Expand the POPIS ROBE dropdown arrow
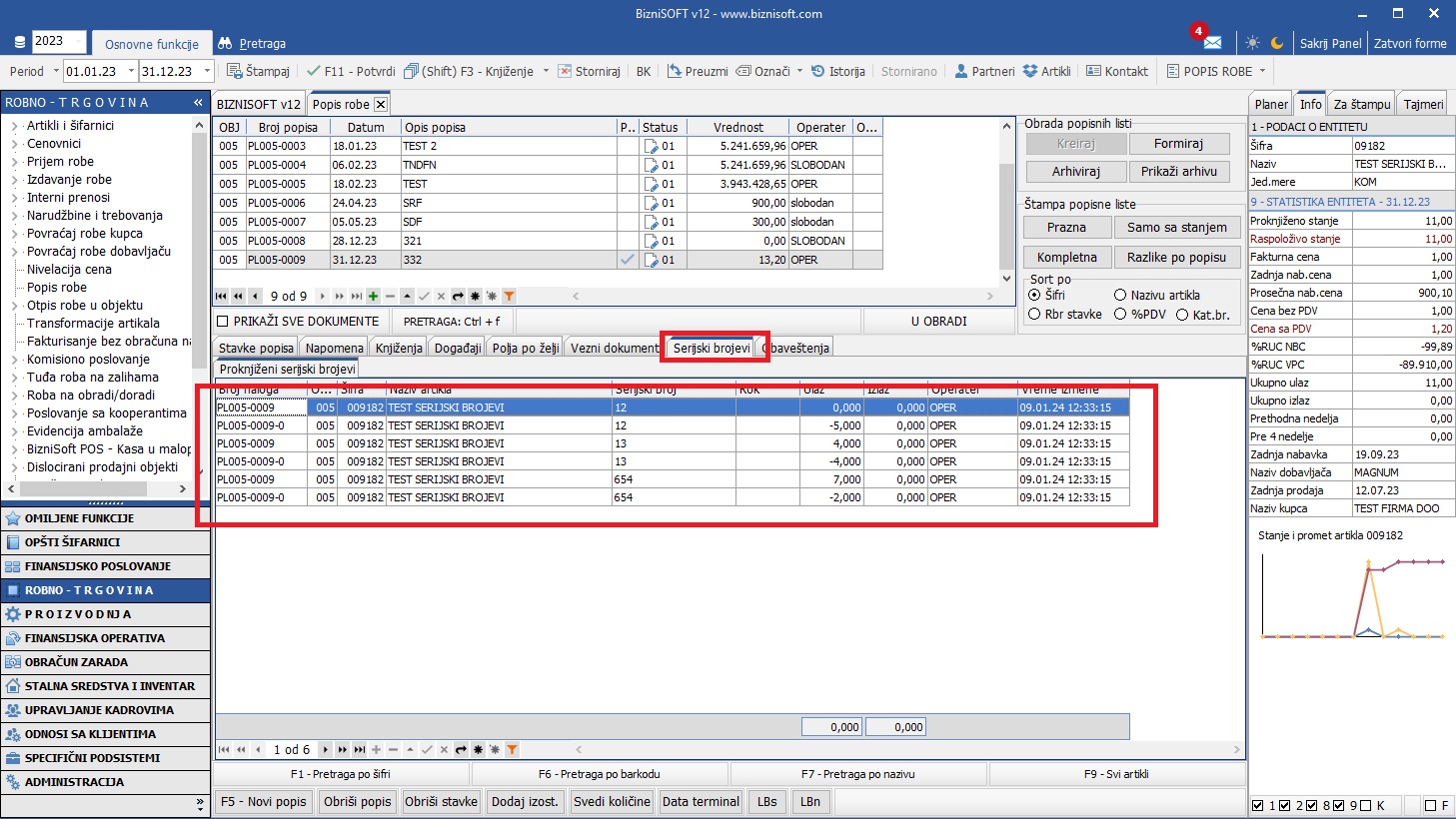The width and height of the screenshot is (1456, 819). click(1262, 71)
